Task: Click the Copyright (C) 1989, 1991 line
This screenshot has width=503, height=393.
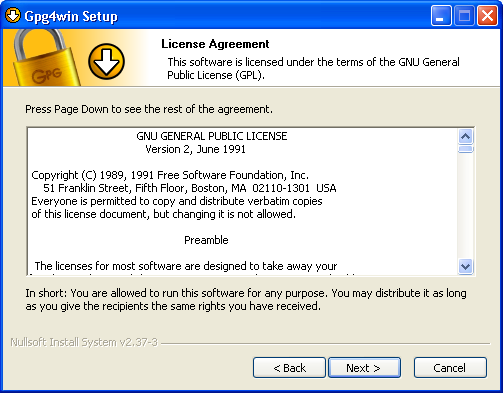Action: (170, 175)
